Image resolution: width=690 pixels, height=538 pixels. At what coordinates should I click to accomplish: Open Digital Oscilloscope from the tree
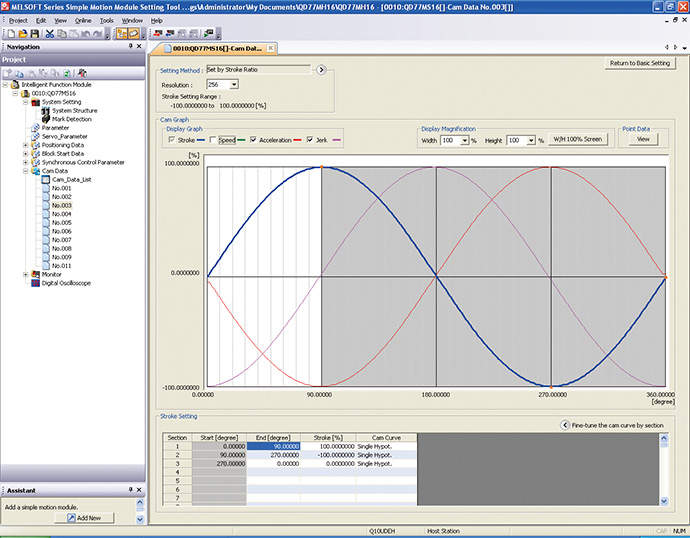coord(65,283)
